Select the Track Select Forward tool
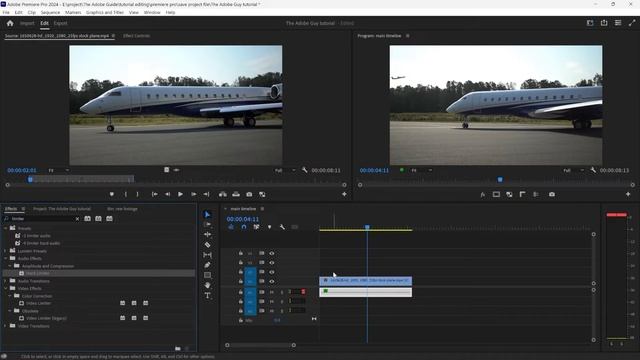The image size is (640, 360). 207,224
